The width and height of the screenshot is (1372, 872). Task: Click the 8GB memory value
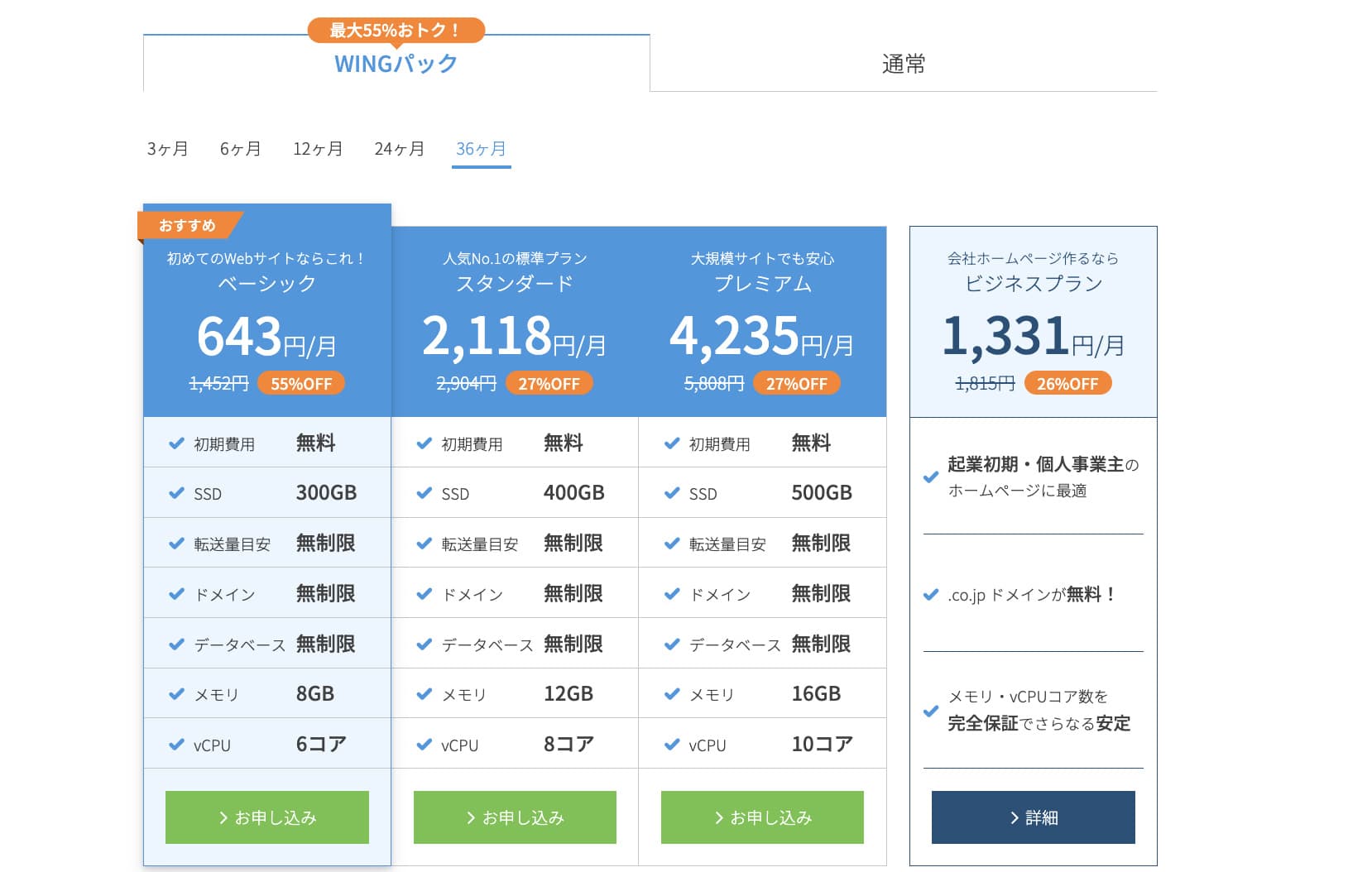tap(315, 694)
